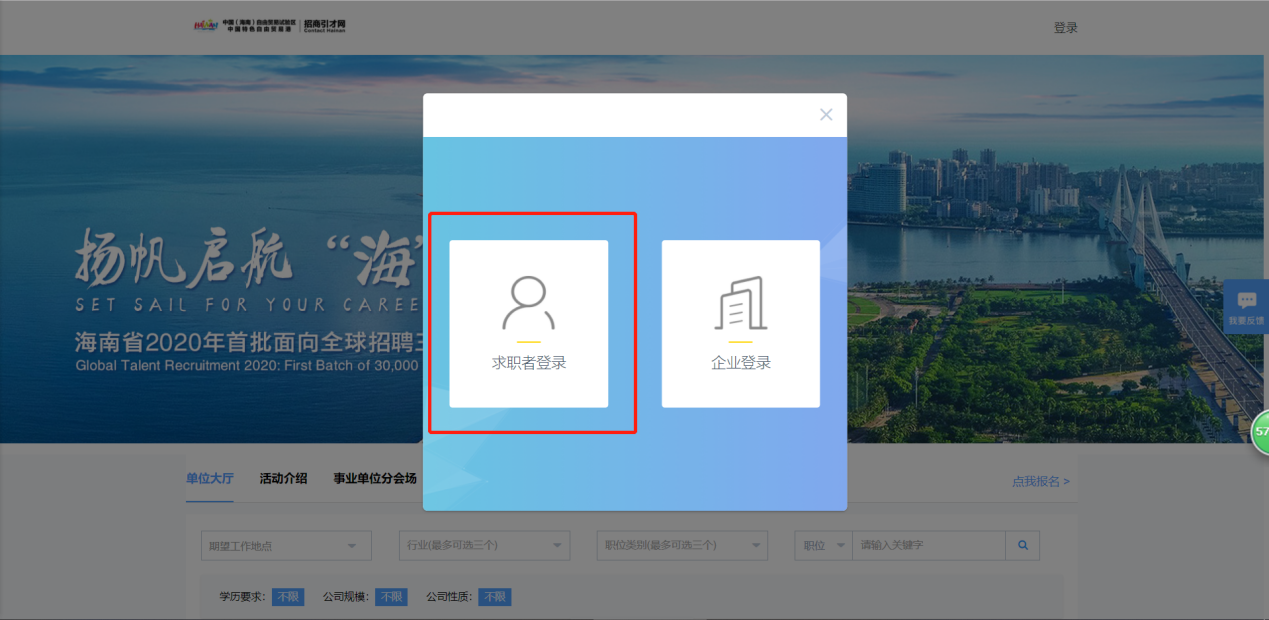Open the 事业单位分会场 tab
This screenshot has width=1269, height=620.
pos(375,479)
